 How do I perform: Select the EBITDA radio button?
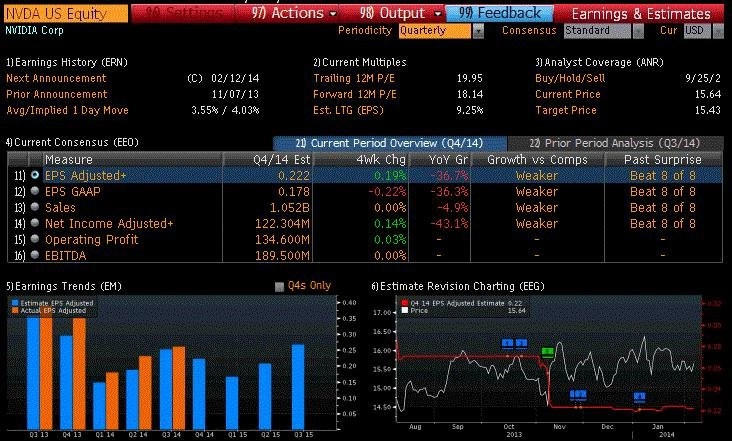pos(35,255)
